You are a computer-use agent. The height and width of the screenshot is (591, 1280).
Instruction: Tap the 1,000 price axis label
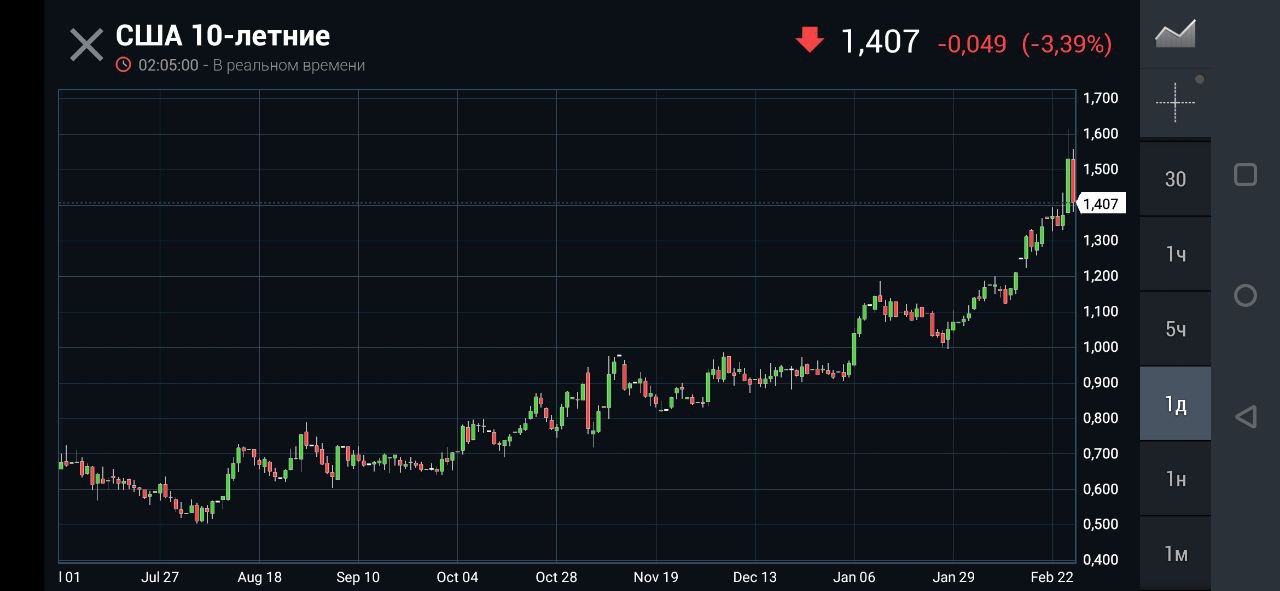click(x=1100, y=347)
